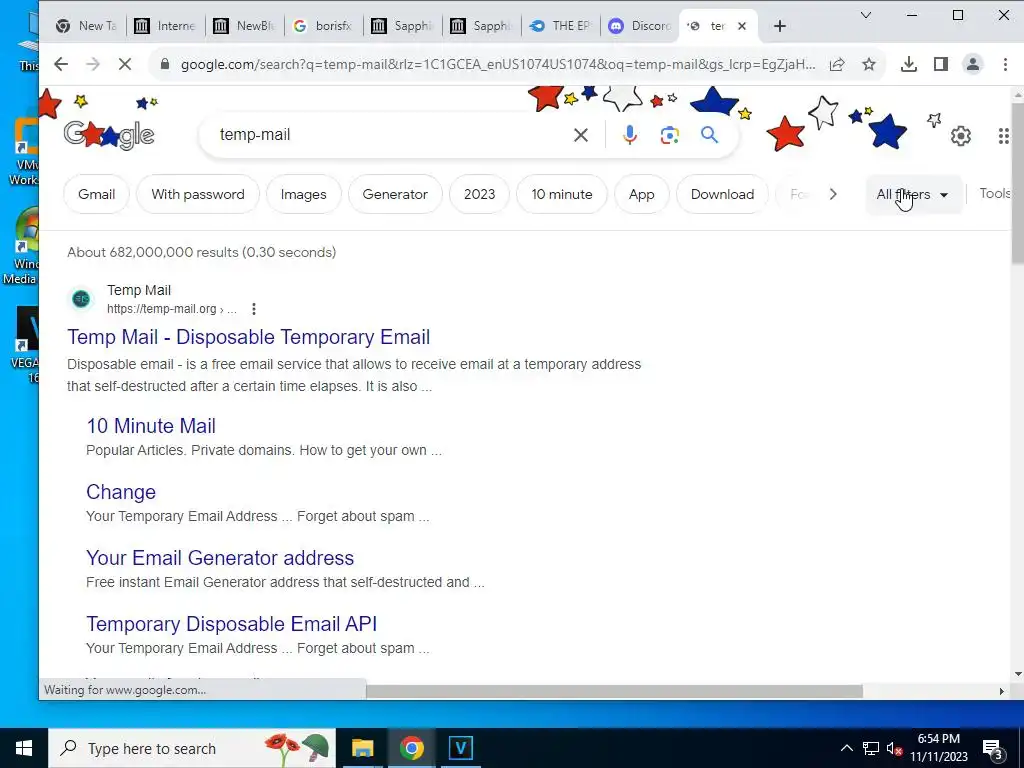Share this page via the share icon
The image size is (1024, 768).
(837, 64)
